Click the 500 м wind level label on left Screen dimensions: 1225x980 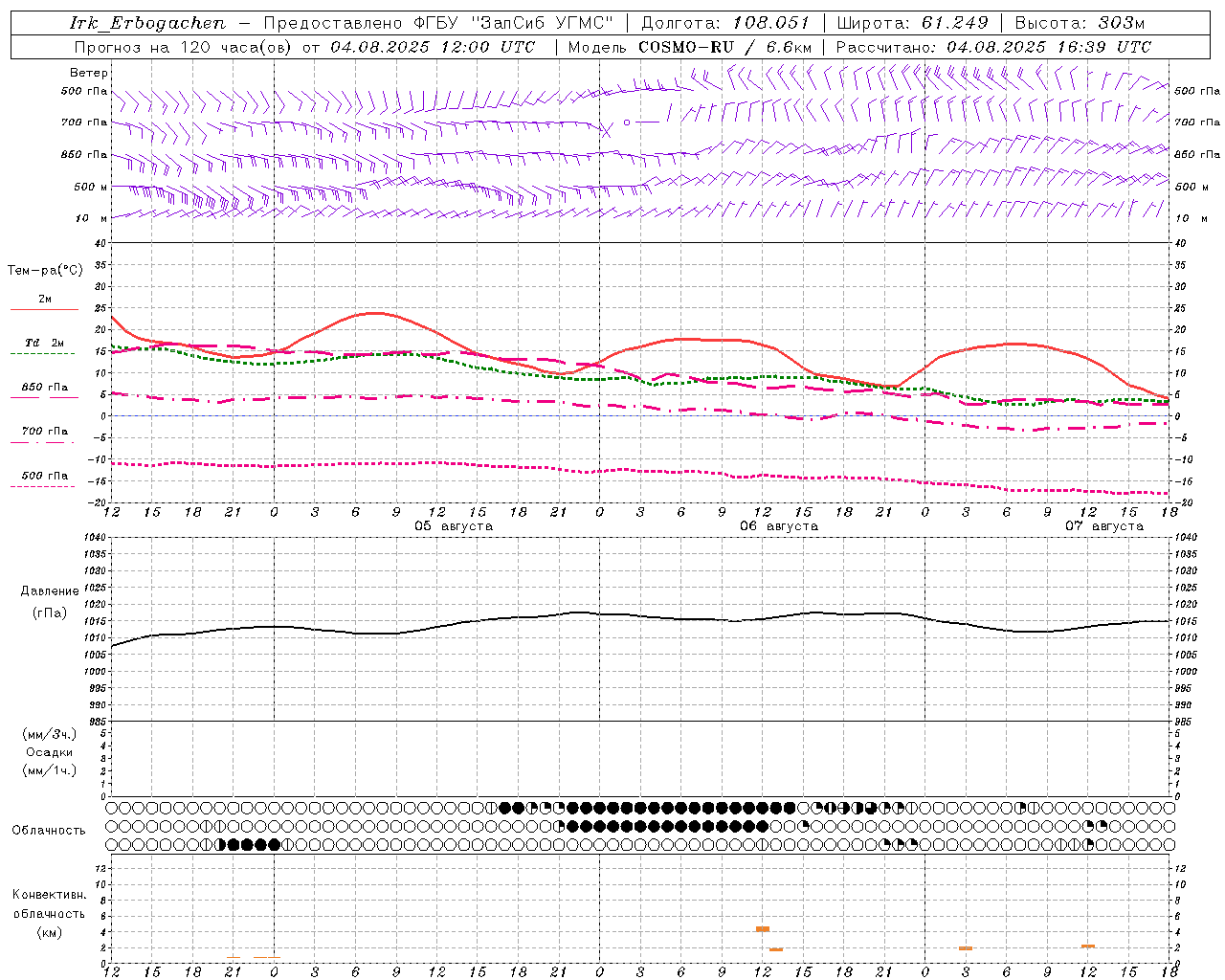point(91,188)
